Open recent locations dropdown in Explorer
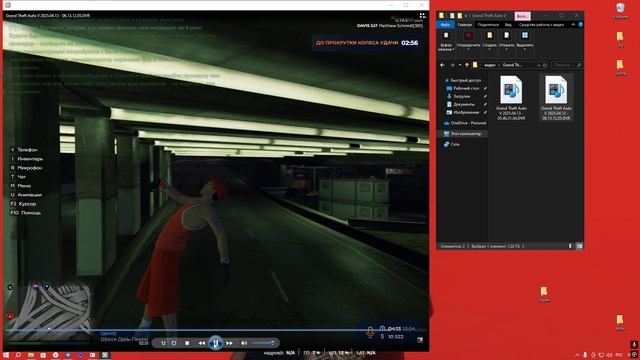 click(x=460, y=65)
